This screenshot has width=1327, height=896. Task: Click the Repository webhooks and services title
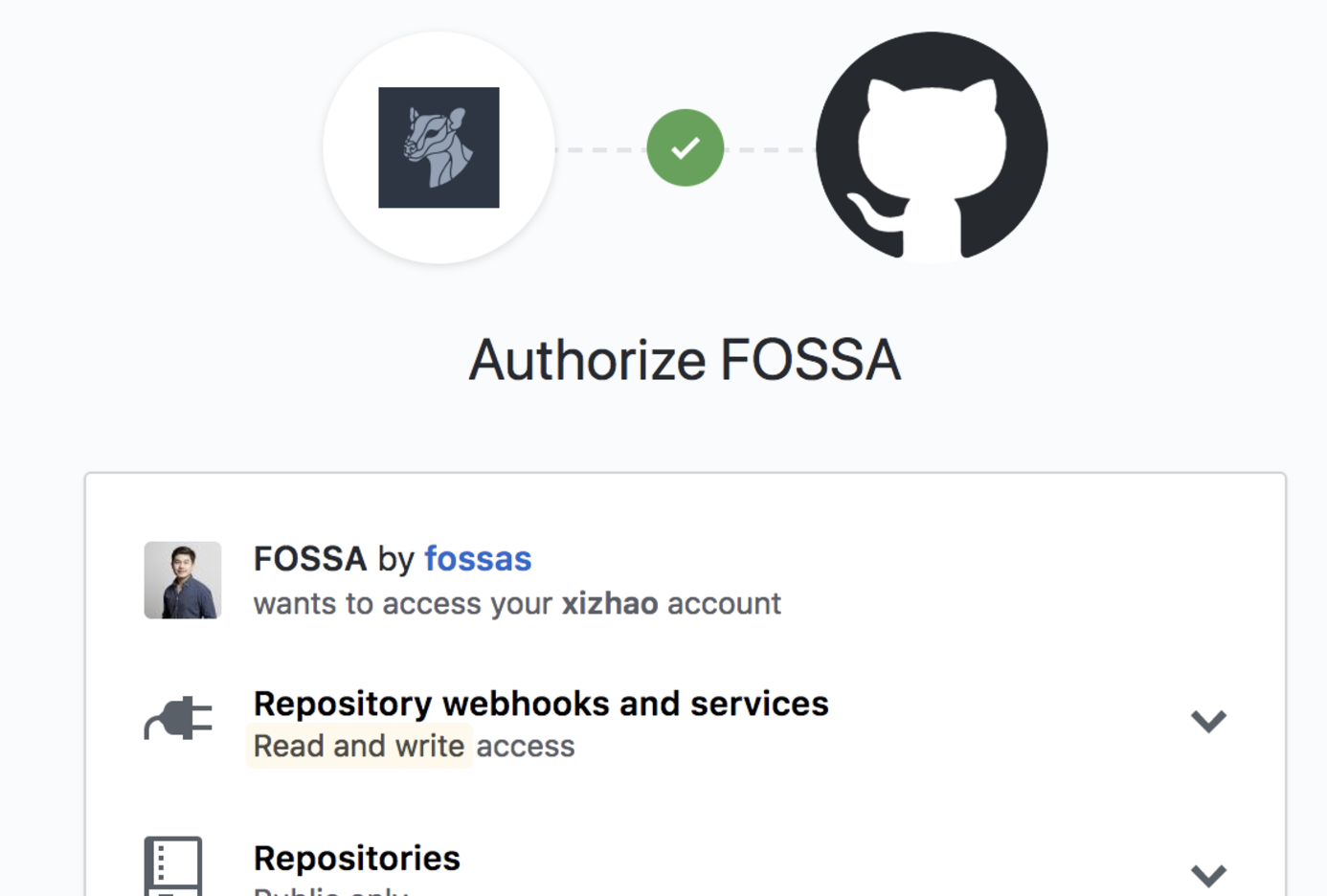click(541, 704)
